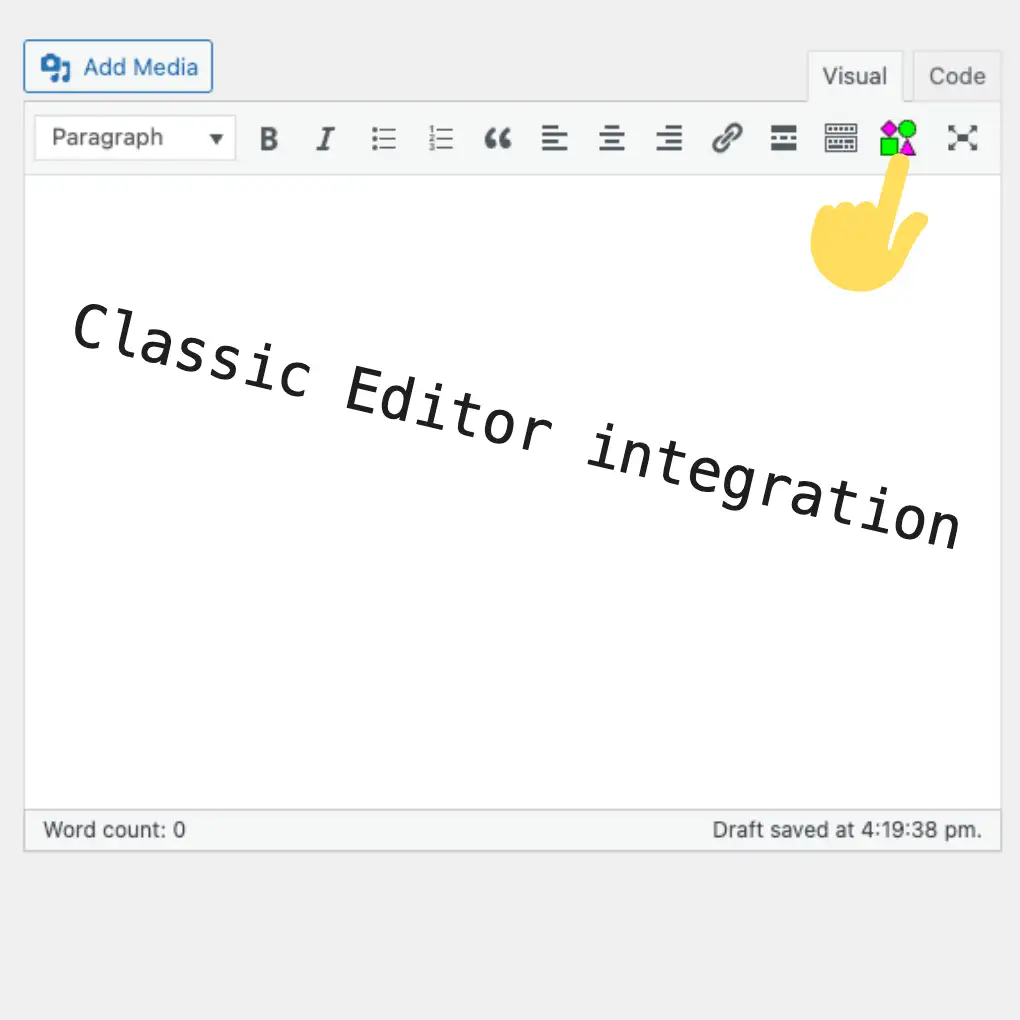Switch to the Visual tab
Screen dimensions: 1020x1020
point(855,76)
